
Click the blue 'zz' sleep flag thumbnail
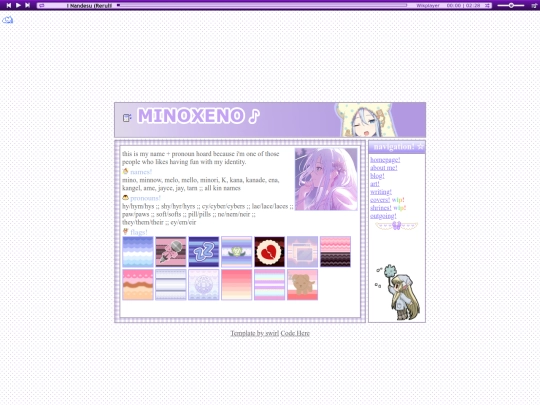pyautogui.click(x=204, y=252)
